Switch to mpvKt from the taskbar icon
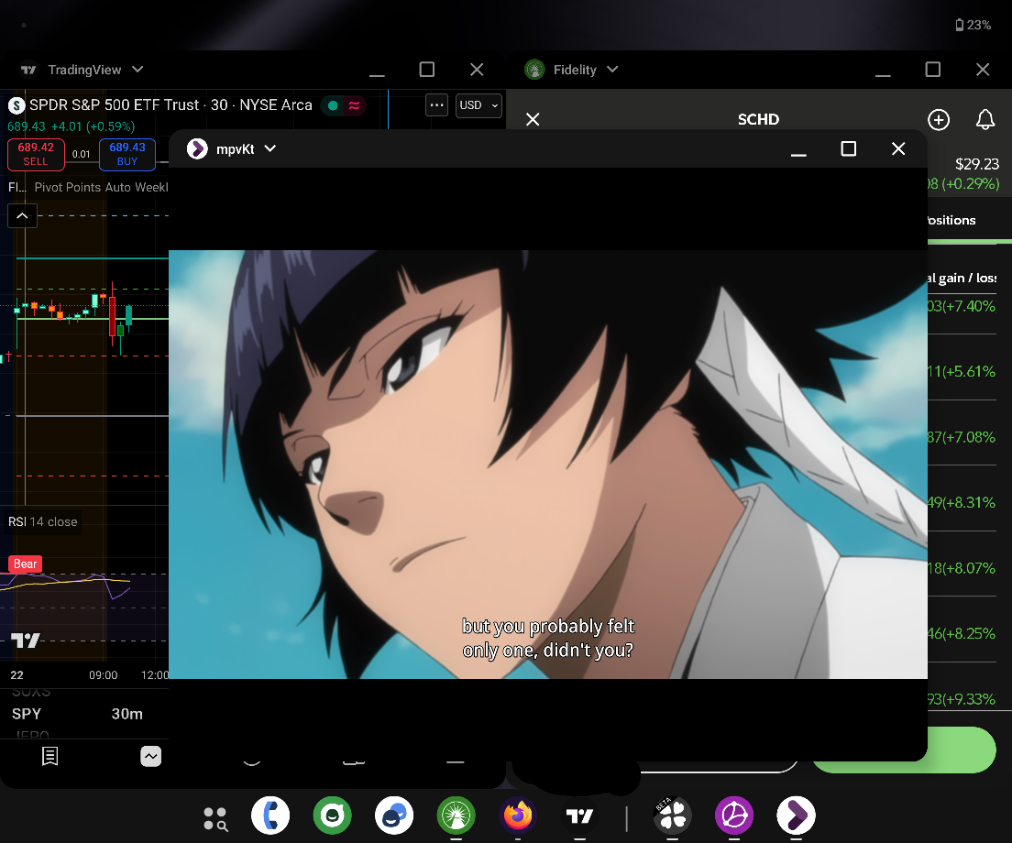The height and width of the screenshot is (843, 1012). (796, 815)
